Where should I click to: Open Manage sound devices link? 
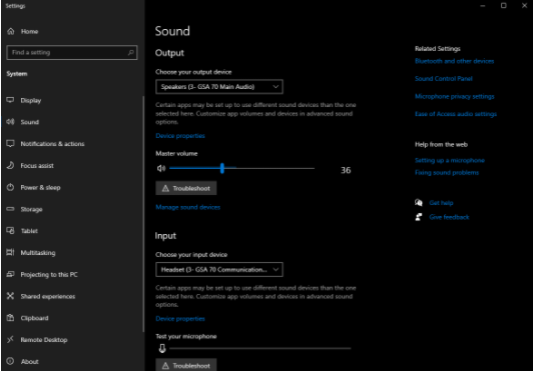pyautogui.click(x=188, y=207)
